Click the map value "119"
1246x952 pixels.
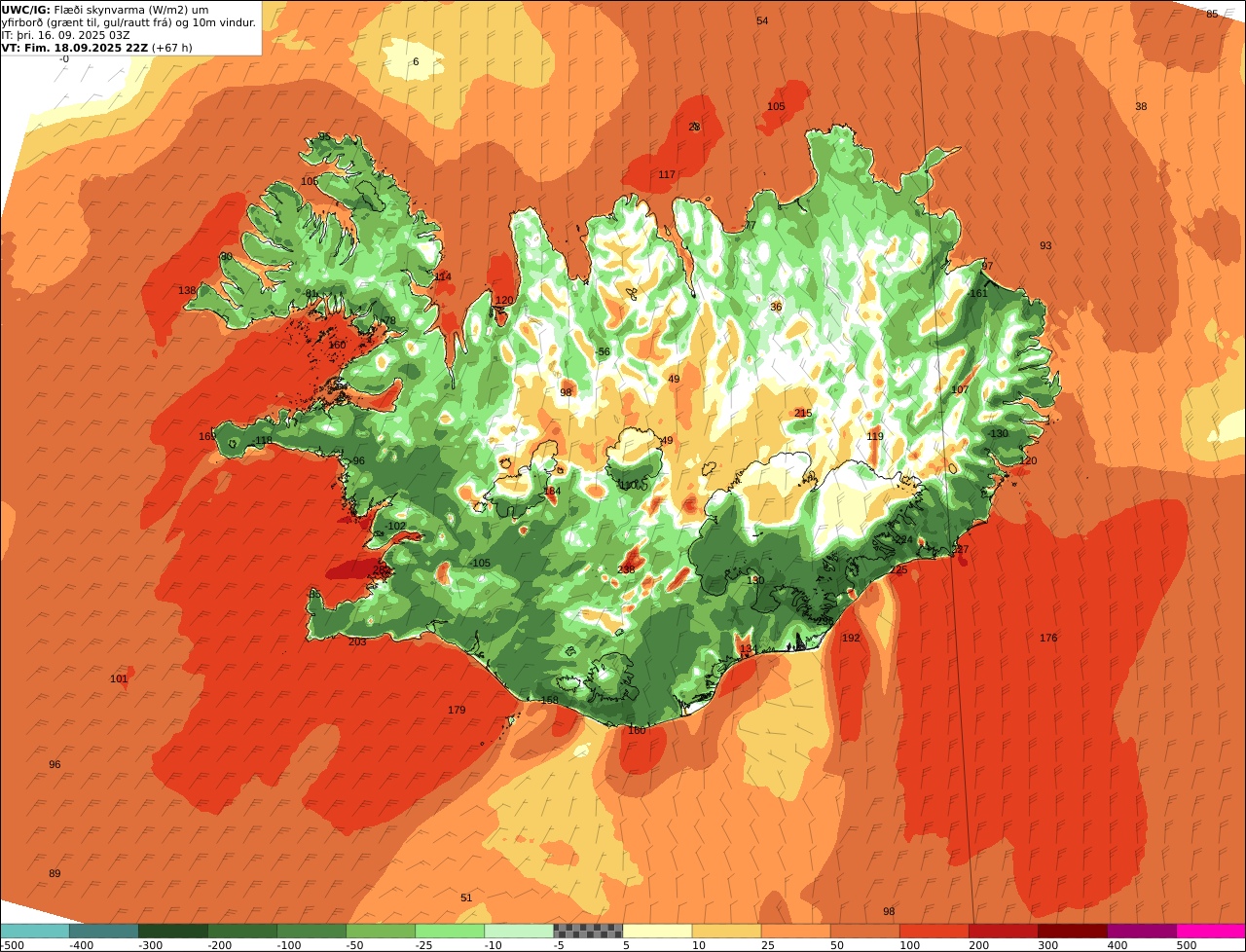[x=875, y=437]
